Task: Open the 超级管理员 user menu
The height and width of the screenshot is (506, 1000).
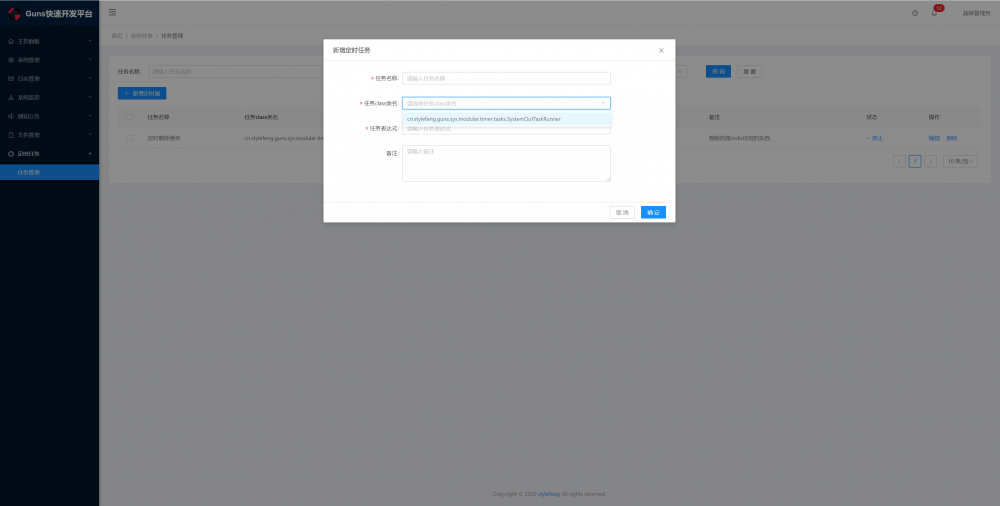Action: [976, 13]
